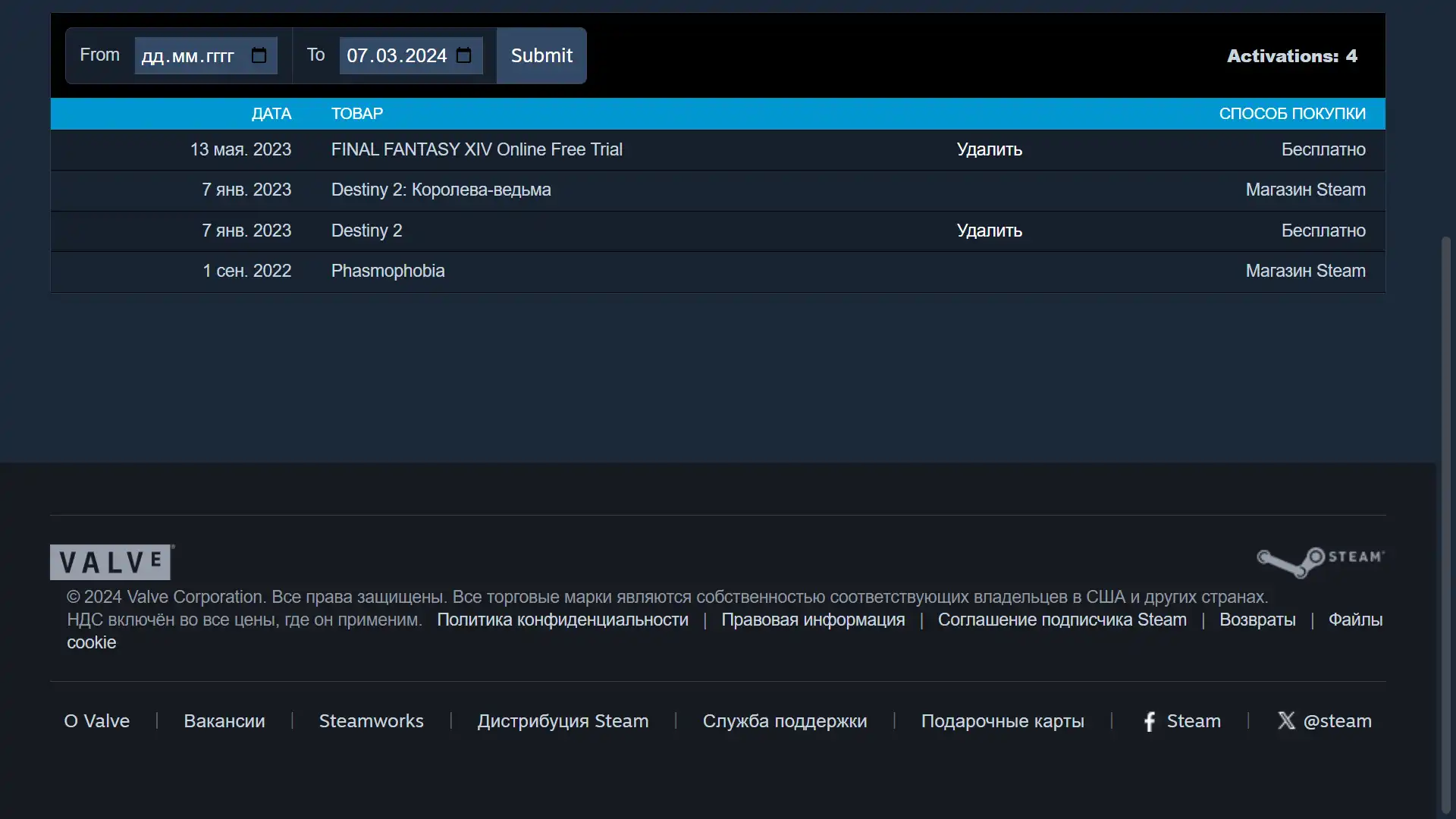This screenshot has height=819, width=1456.
Task: Click the Valve logo in footer
Action: (112, 562)
